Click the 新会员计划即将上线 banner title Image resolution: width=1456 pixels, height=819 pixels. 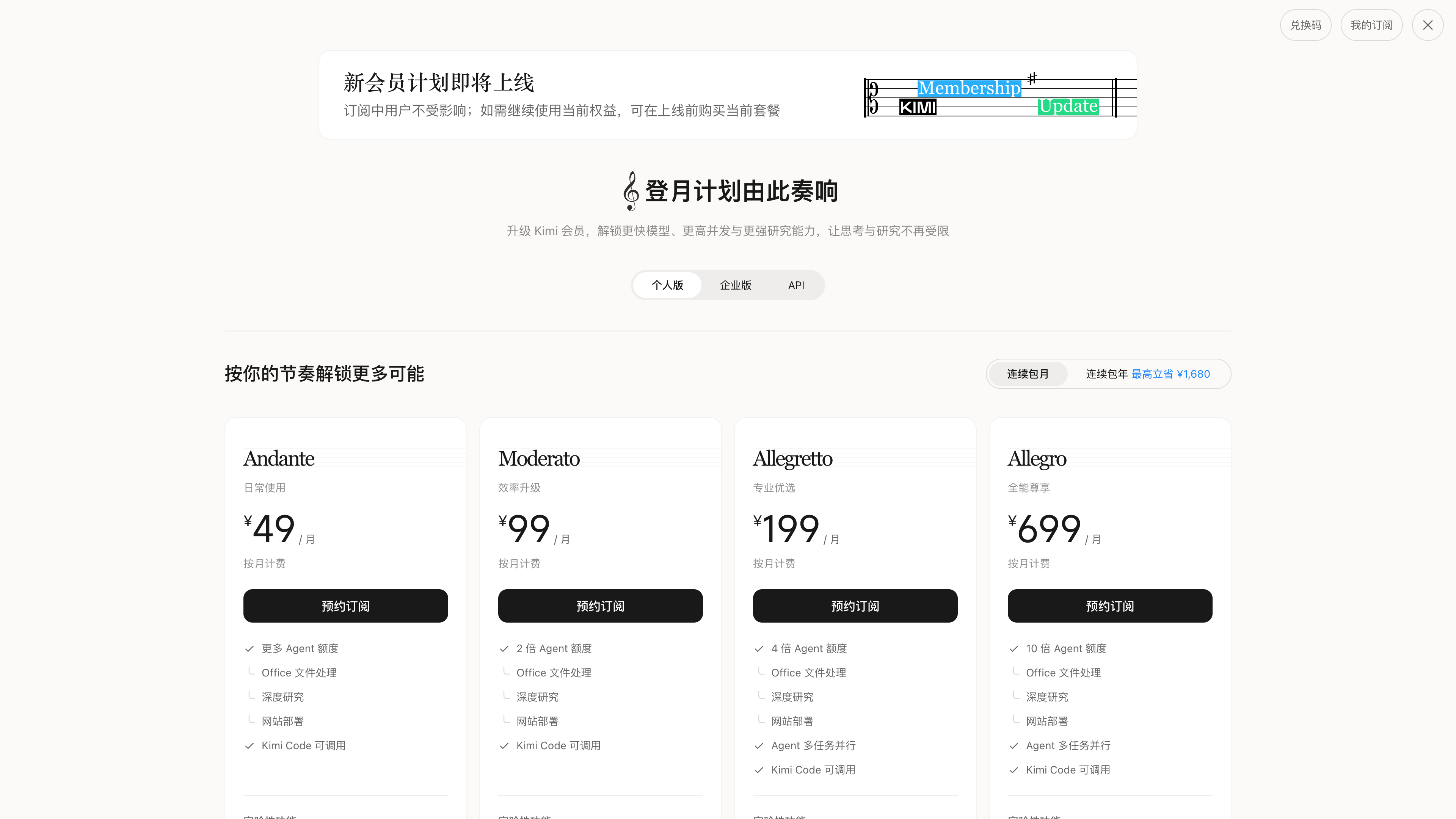tap(439, 83)
